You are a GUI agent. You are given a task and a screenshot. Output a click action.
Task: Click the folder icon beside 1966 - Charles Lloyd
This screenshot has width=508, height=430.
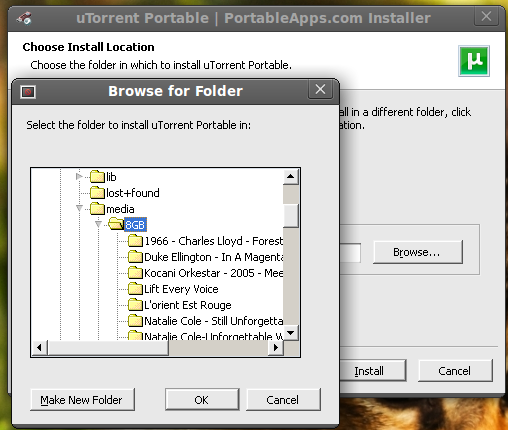135,240
